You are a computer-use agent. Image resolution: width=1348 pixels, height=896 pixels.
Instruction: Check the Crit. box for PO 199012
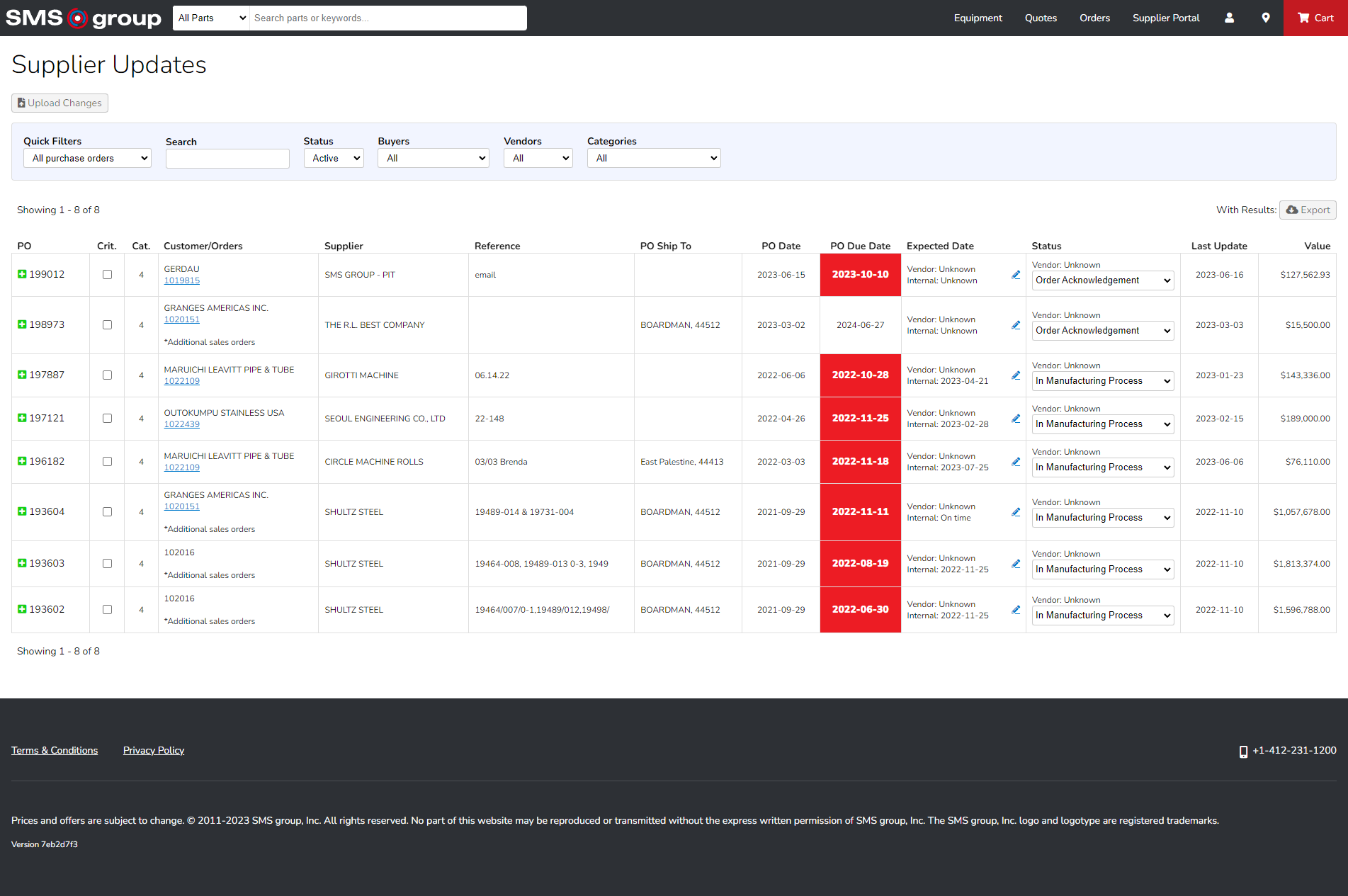pyautogui.click(x=107, y=275)
